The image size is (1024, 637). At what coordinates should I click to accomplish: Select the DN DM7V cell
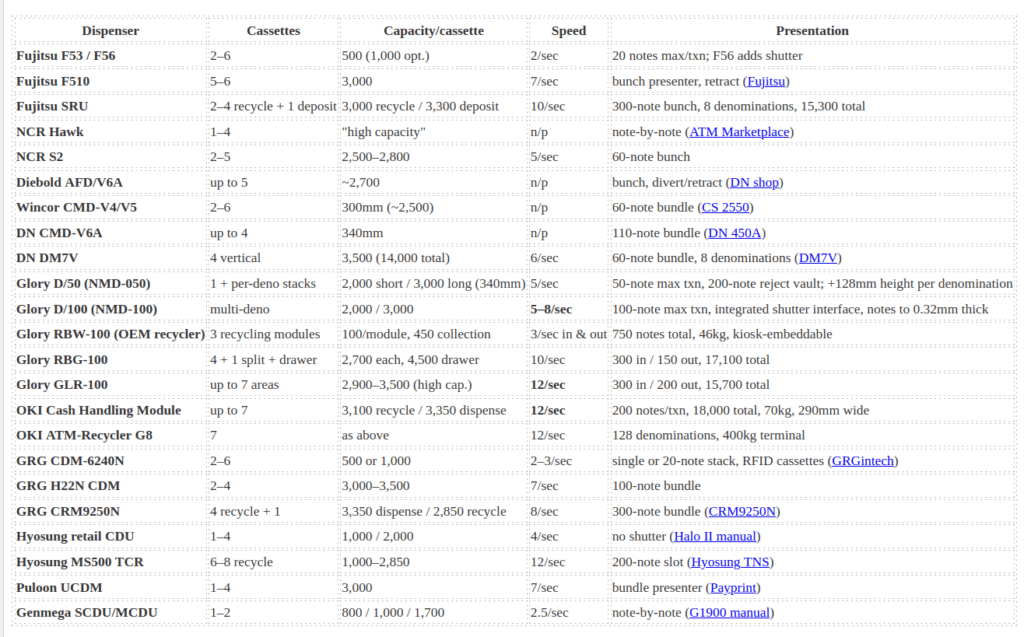pyautogui.click(x=110, y=258)
